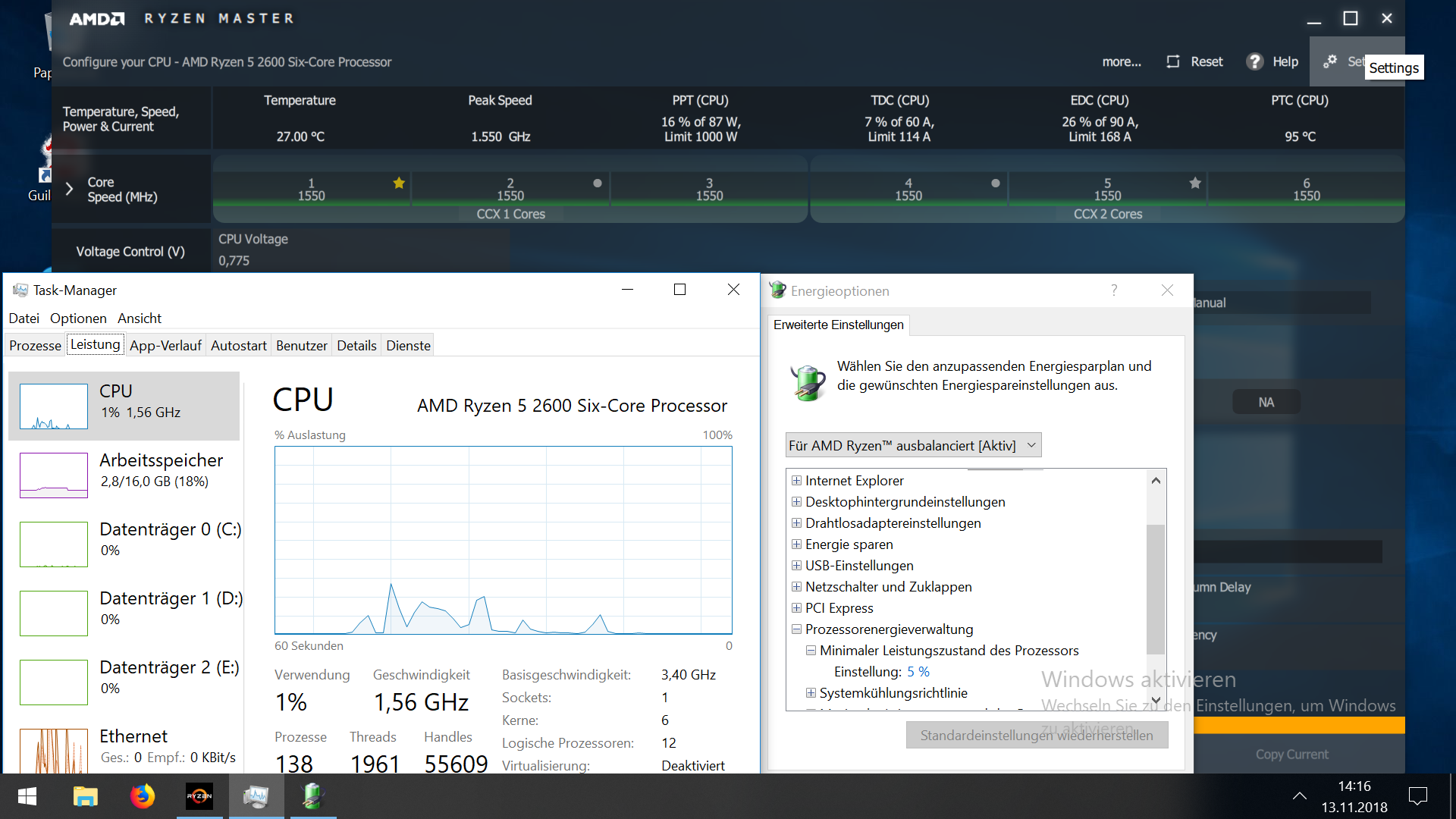
Task: Click silver star on Core 5
Action: pos(1195,183)
